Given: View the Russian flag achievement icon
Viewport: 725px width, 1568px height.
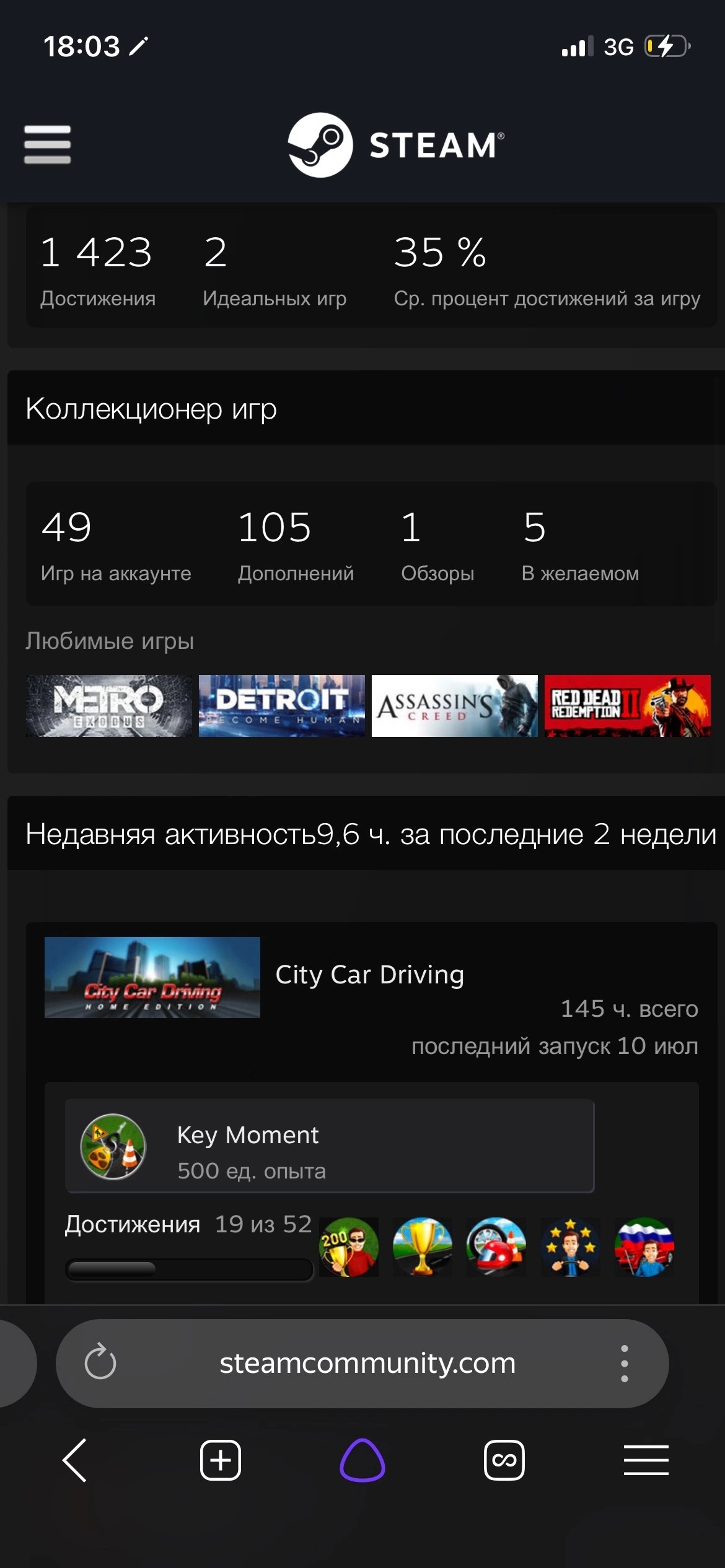Looking at the screenshot, I should 644,1247.
